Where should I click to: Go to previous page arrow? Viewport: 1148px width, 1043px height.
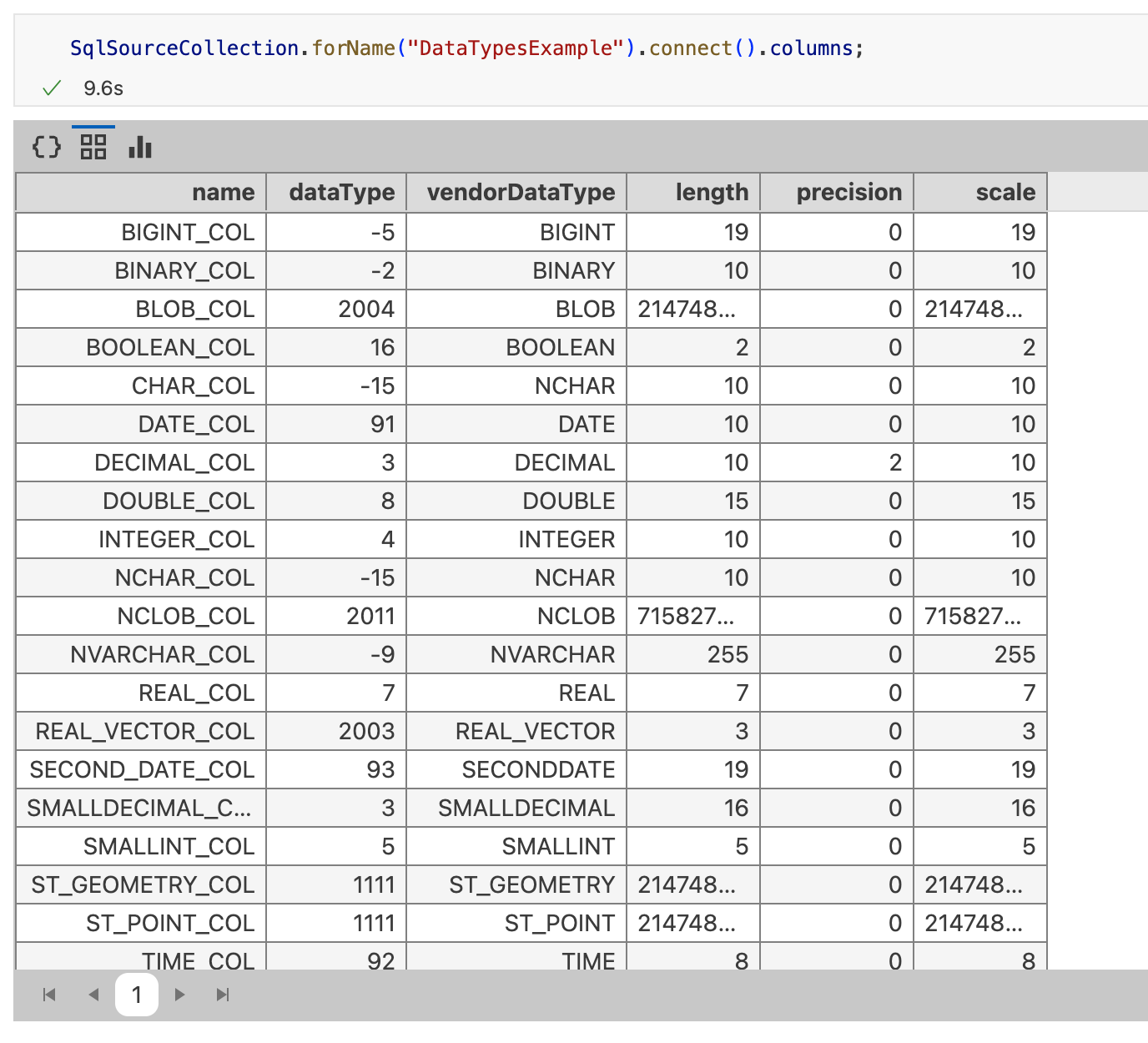click(x=93, y=995)
